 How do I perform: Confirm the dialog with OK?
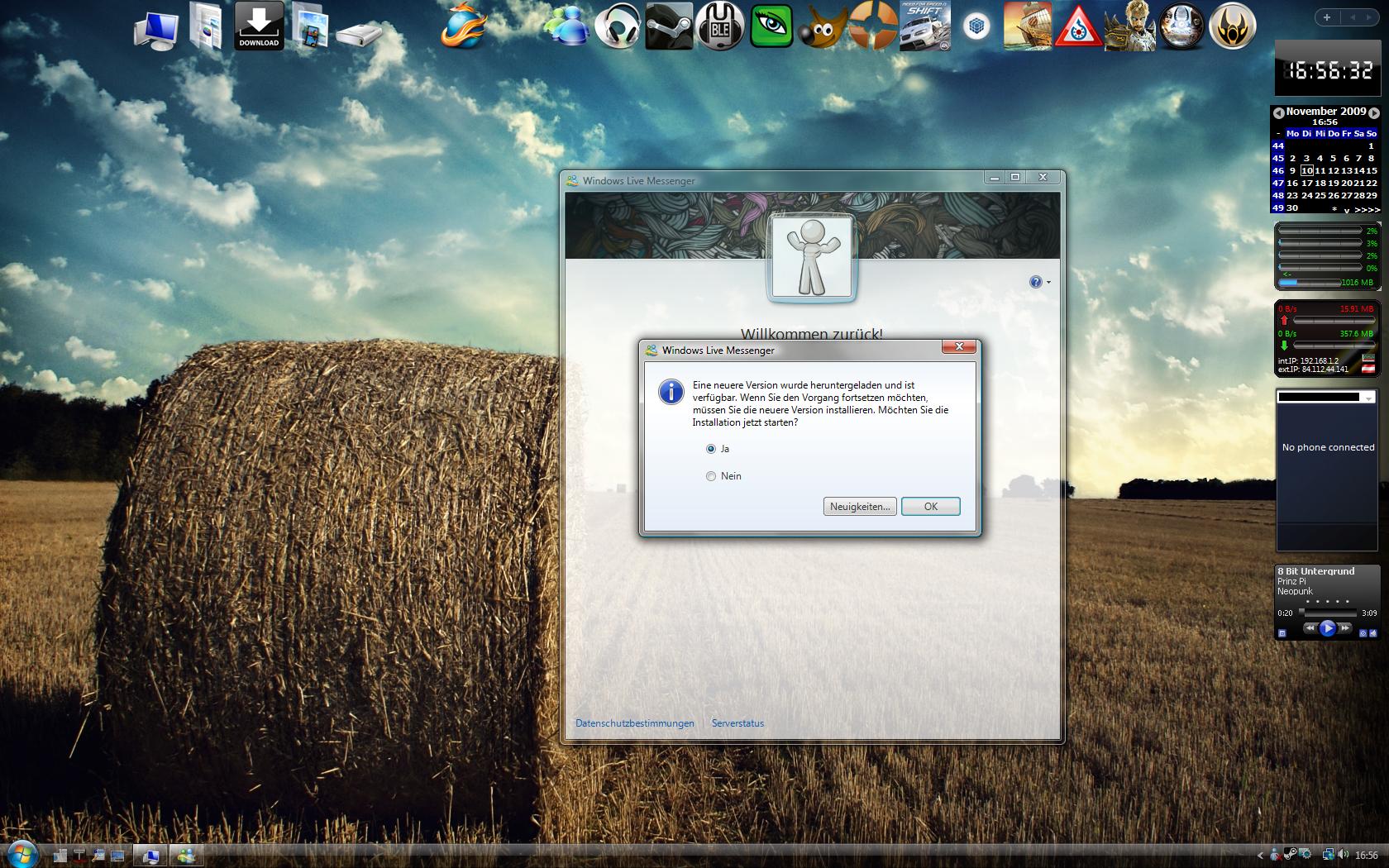[931, 507]
